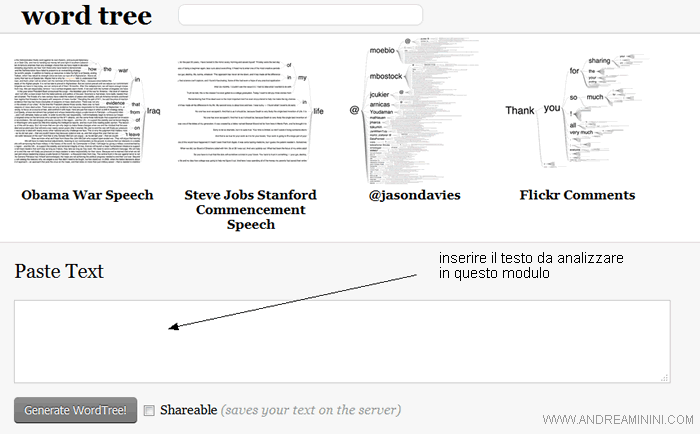Click the word tree logo
This screenshot has height=434, width=700.
click(86, 16)
